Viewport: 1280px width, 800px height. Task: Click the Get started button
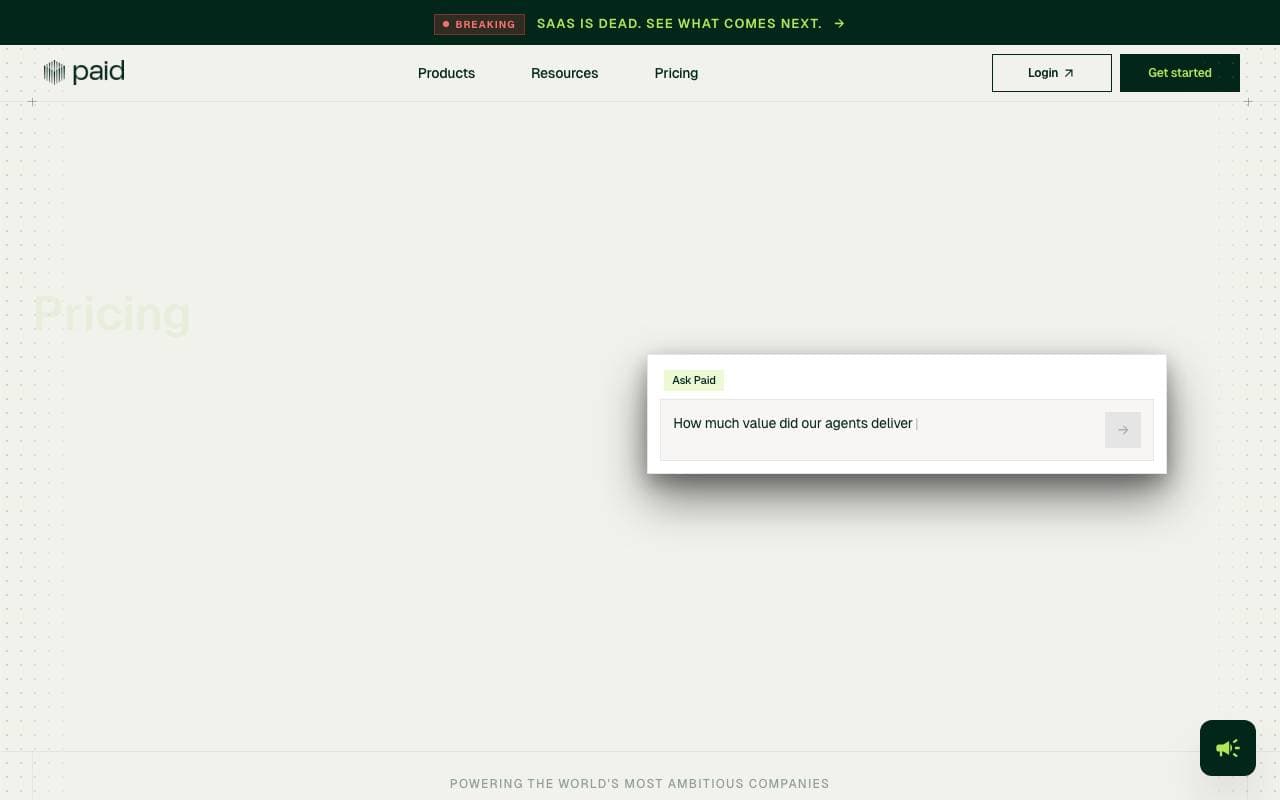click(1180, 73)
